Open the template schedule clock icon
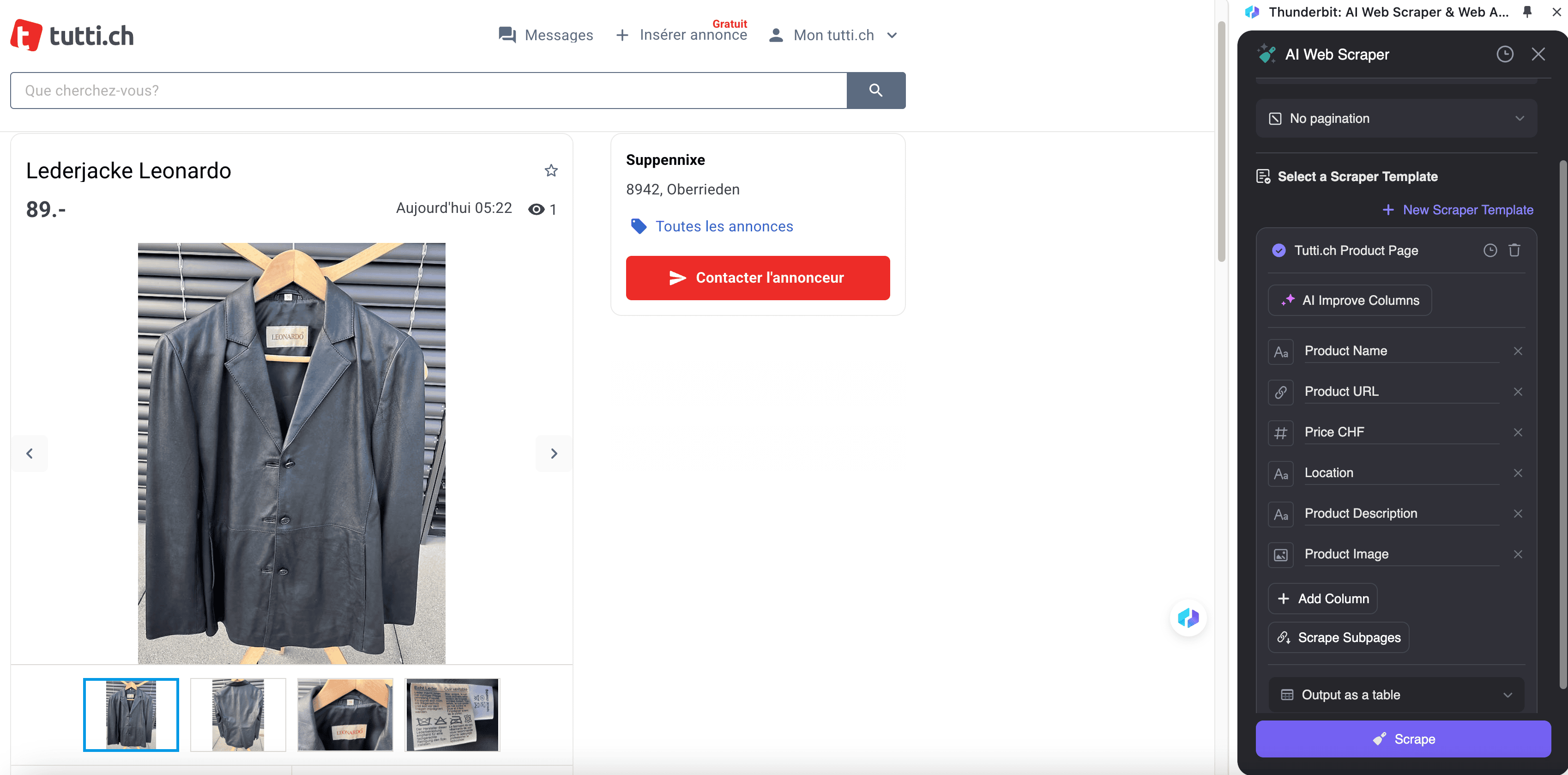Viewport: 1568px width, 775px height. (1490, 250)
